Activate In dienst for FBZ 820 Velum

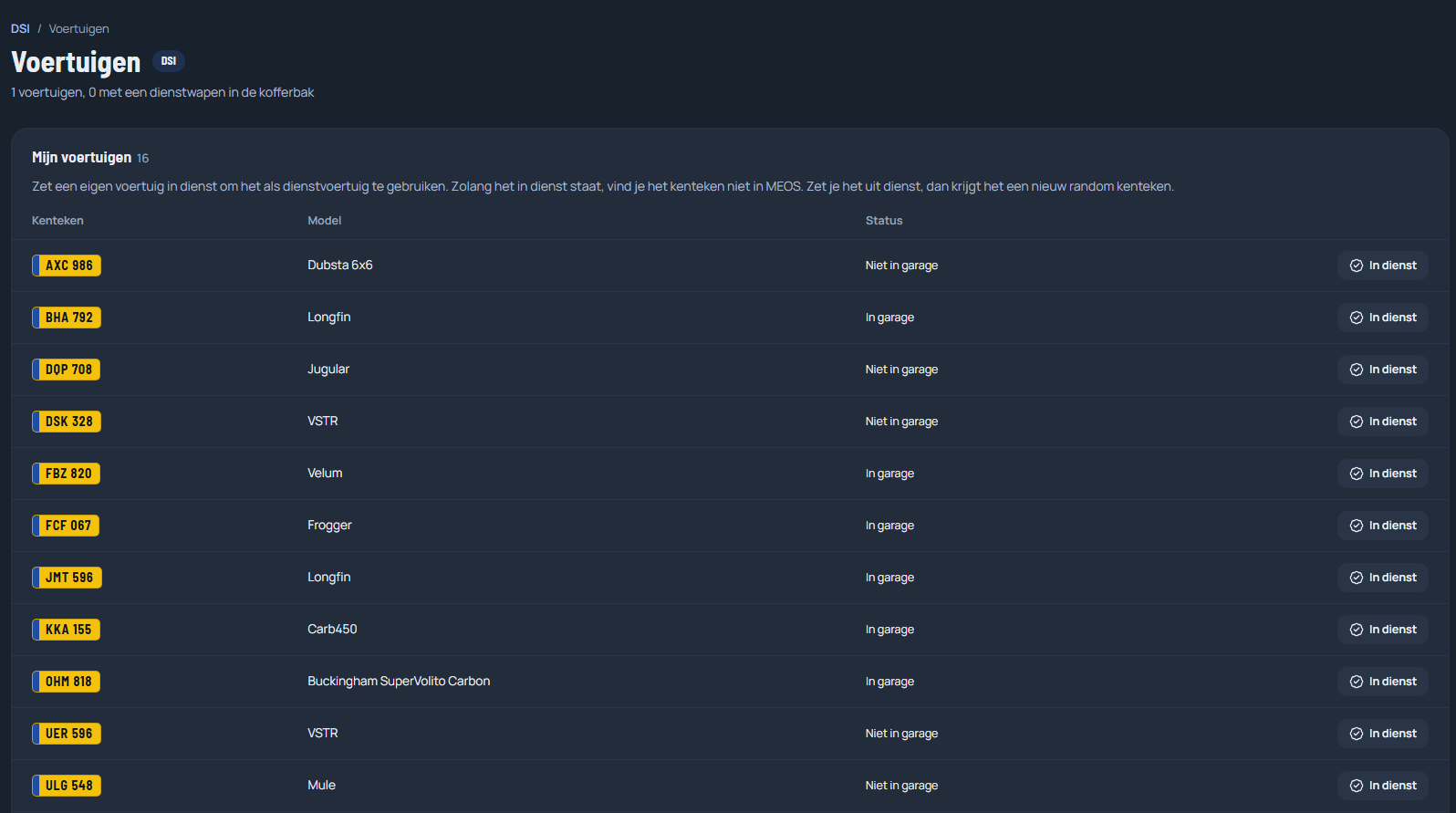[x=1383, y=474]
